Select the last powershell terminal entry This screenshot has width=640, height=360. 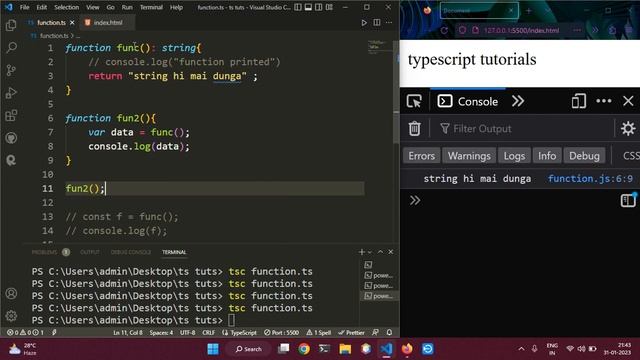[379, 296]
